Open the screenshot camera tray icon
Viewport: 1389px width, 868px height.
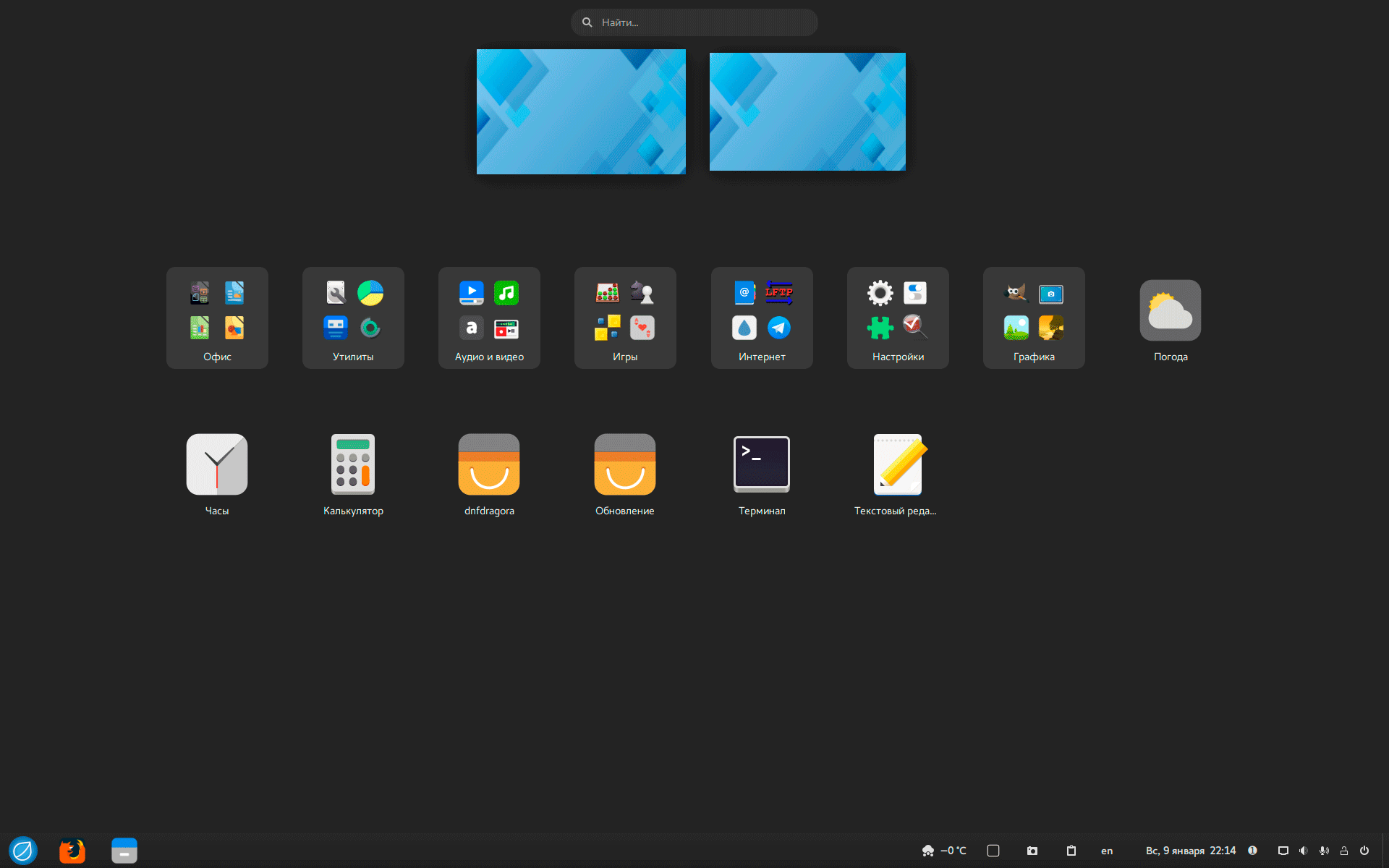pyautogui.click(x=1032, y=851)
